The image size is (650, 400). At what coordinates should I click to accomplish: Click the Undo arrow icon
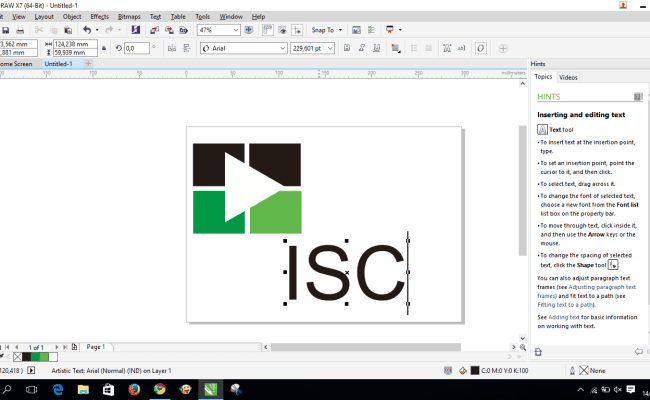coord(87,30)
